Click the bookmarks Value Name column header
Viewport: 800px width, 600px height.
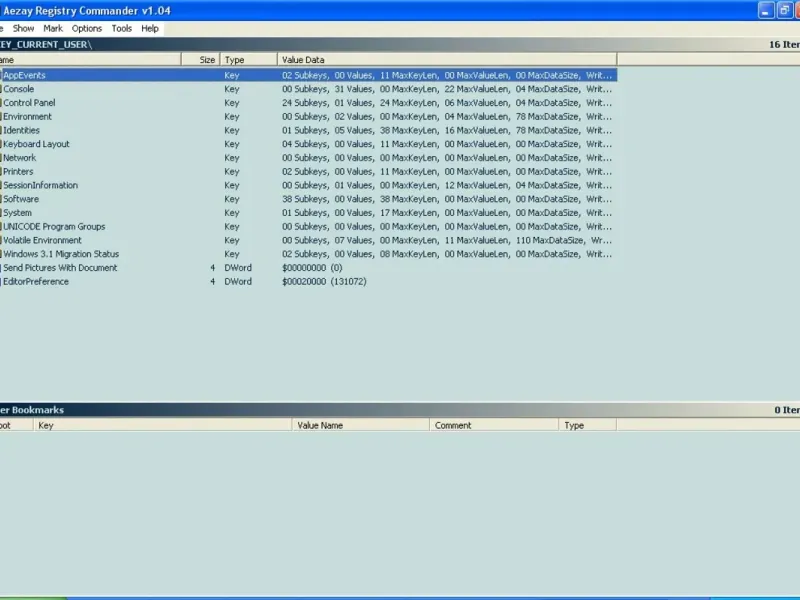pyautogui.click(x=361, y=425)
